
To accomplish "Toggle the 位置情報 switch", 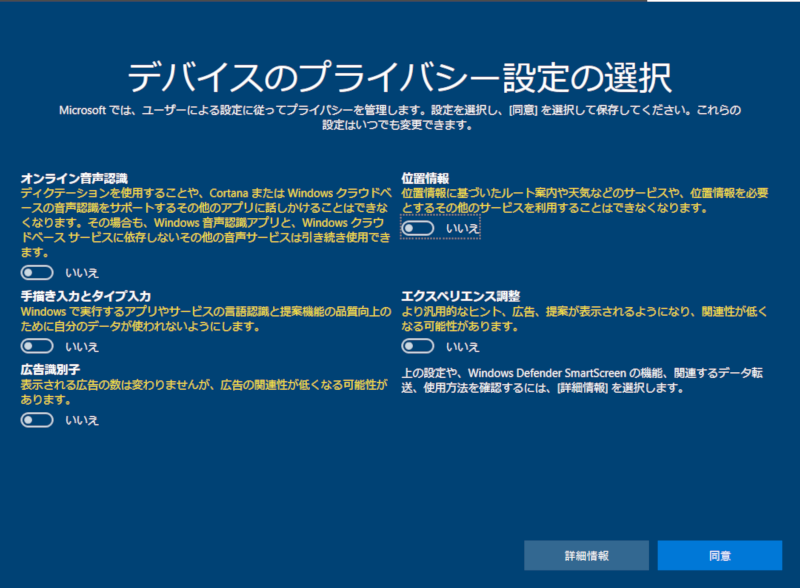I will 417,228.
